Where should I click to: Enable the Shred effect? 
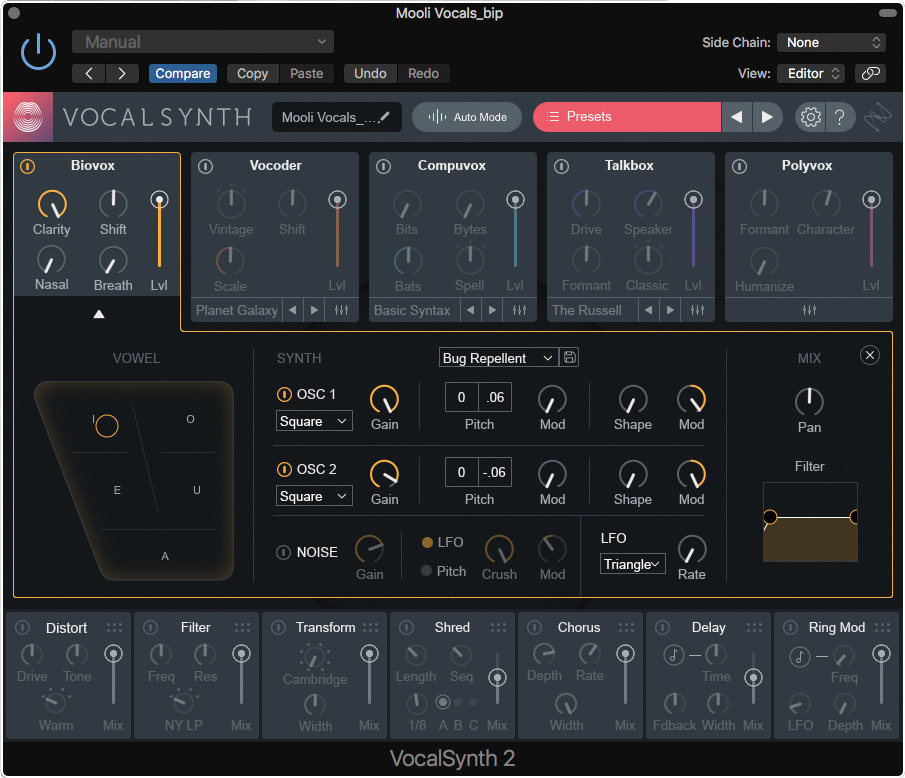pos(406,627)
